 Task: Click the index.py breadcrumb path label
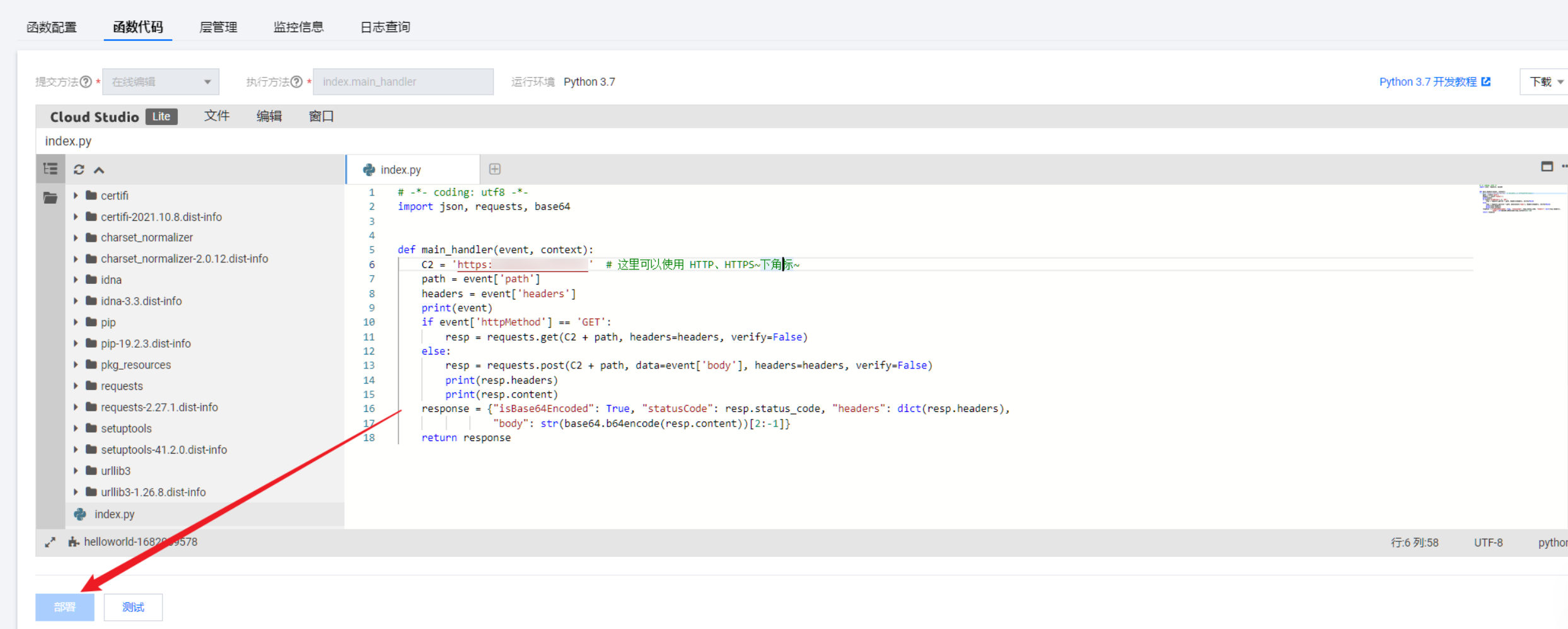68,141
